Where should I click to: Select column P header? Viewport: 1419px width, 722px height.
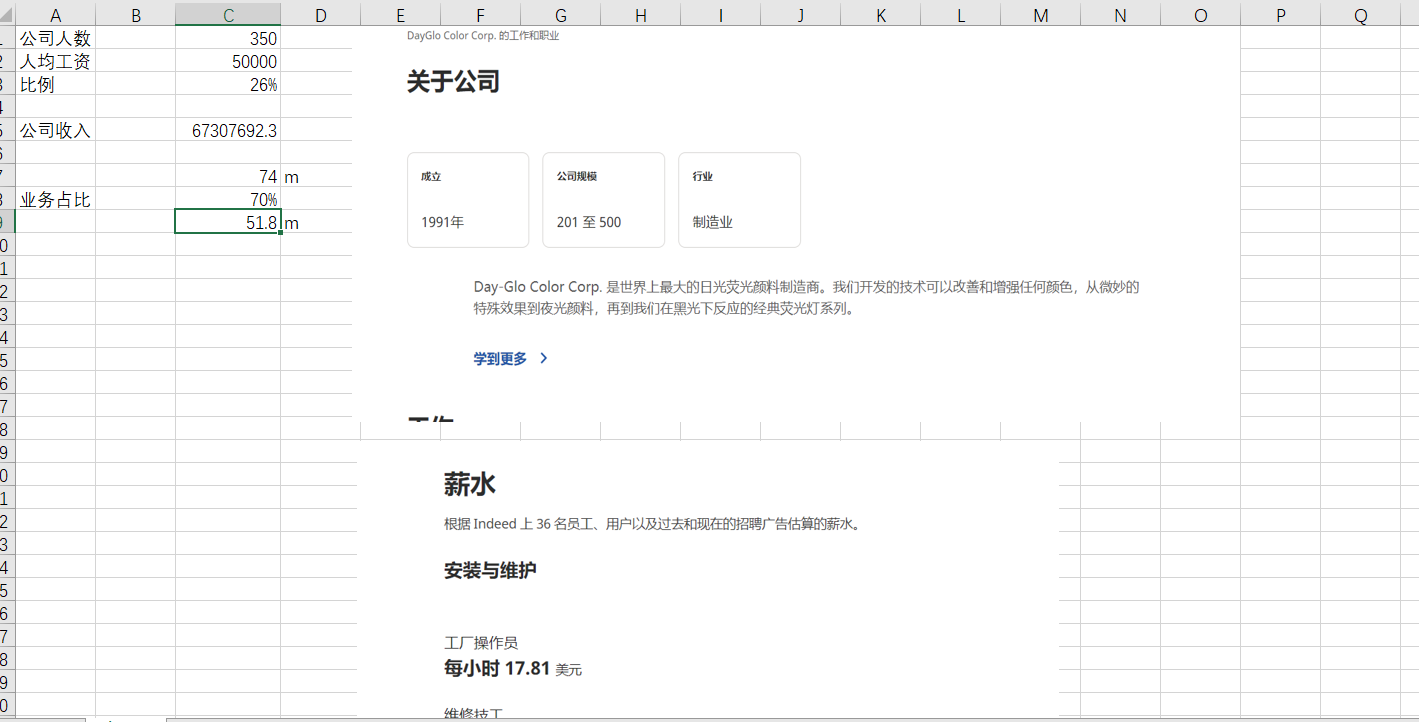click(1280, 14)
